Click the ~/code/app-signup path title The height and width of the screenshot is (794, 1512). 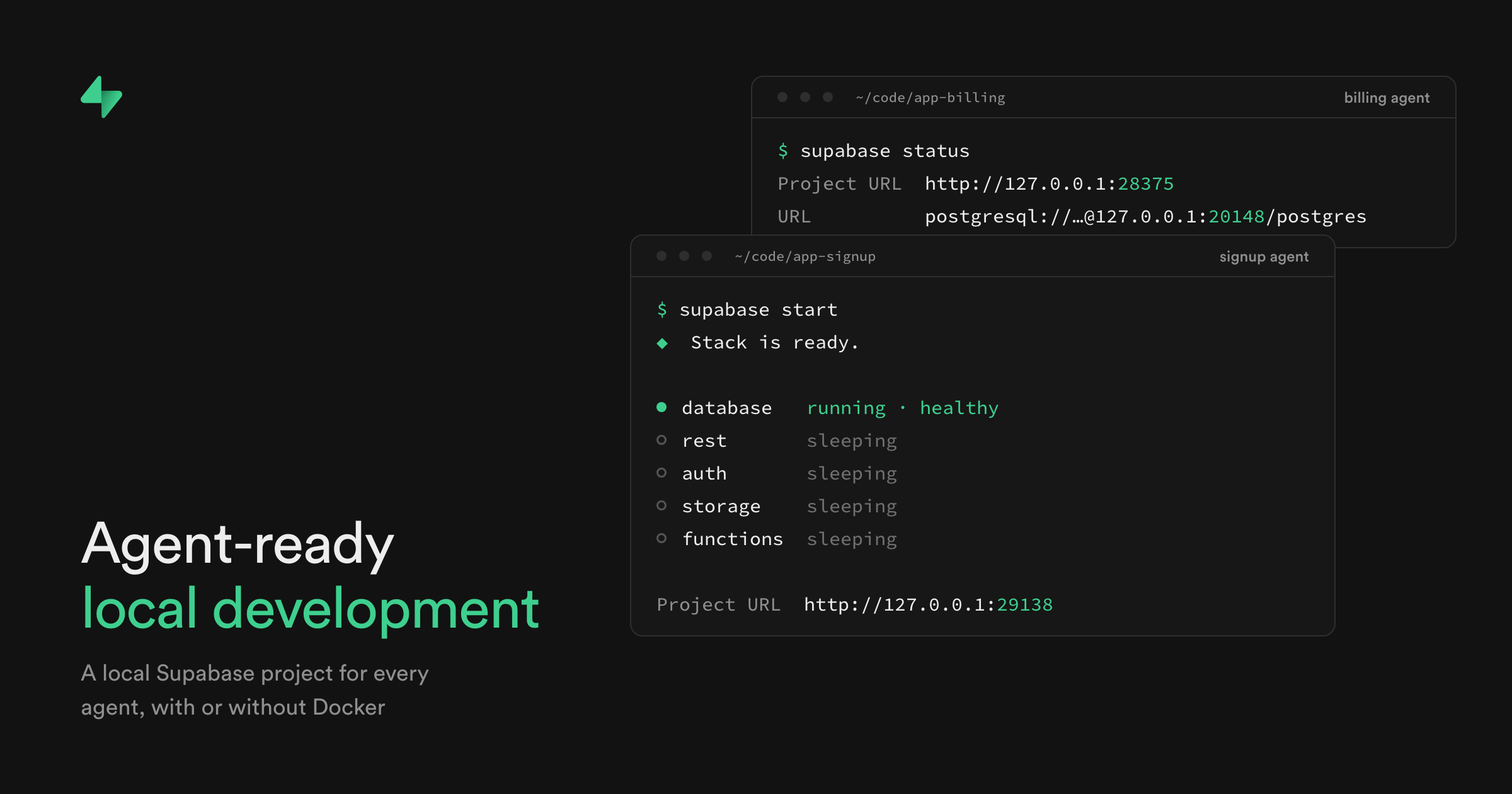coord(805,256)
